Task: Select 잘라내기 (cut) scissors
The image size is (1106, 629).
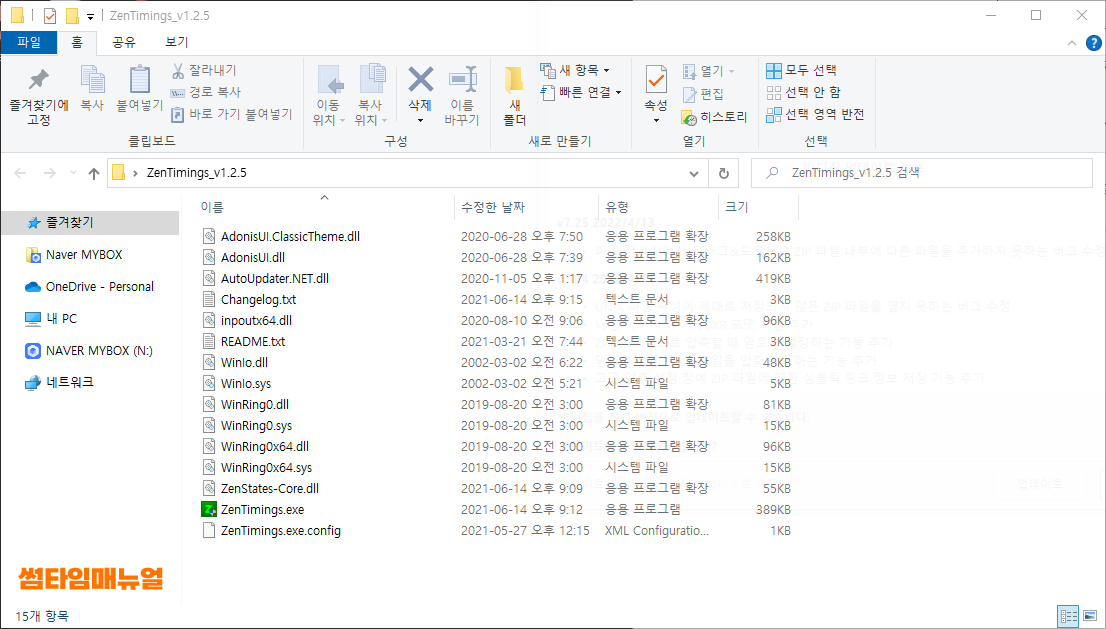Action: [205, 71]
